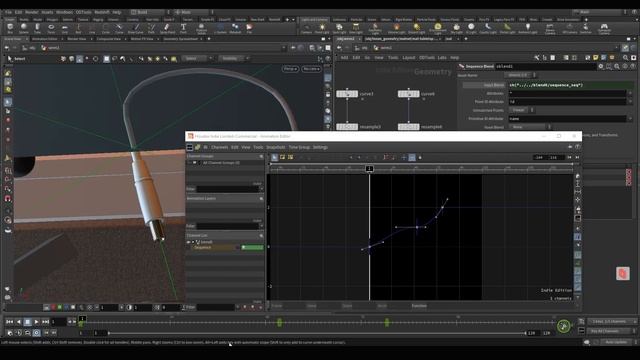
Task: Select the Torus shelf tool
Action: pyautogui.click(x=51, y=28)
